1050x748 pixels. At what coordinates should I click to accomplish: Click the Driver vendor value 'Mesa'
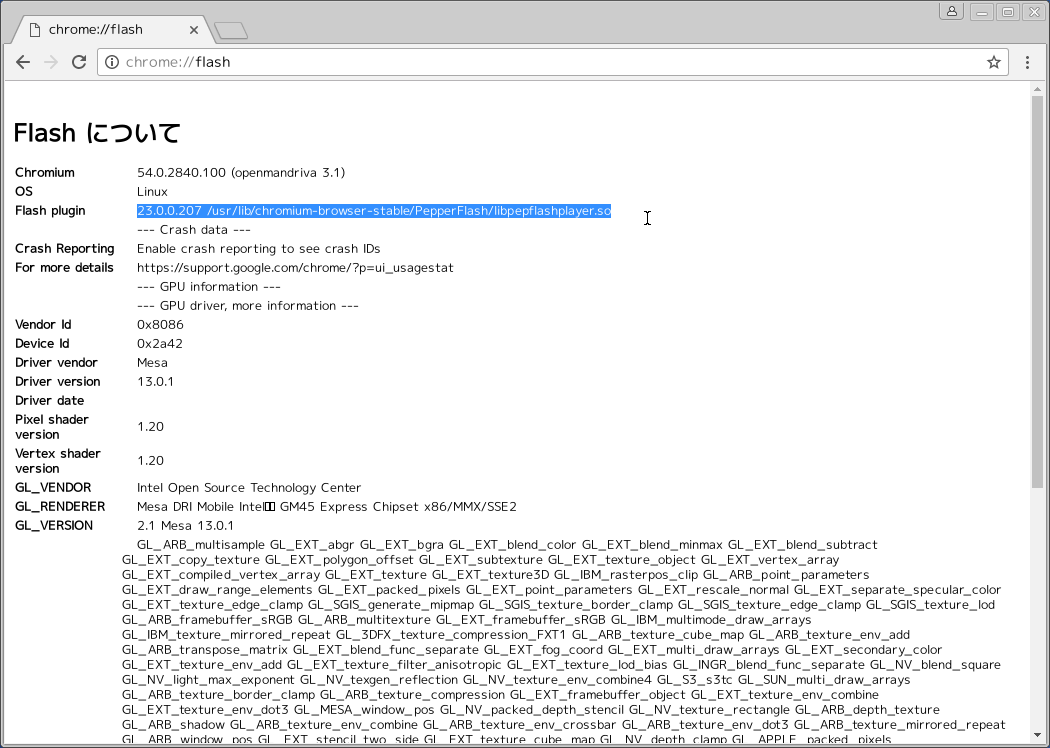click(152, 363)
